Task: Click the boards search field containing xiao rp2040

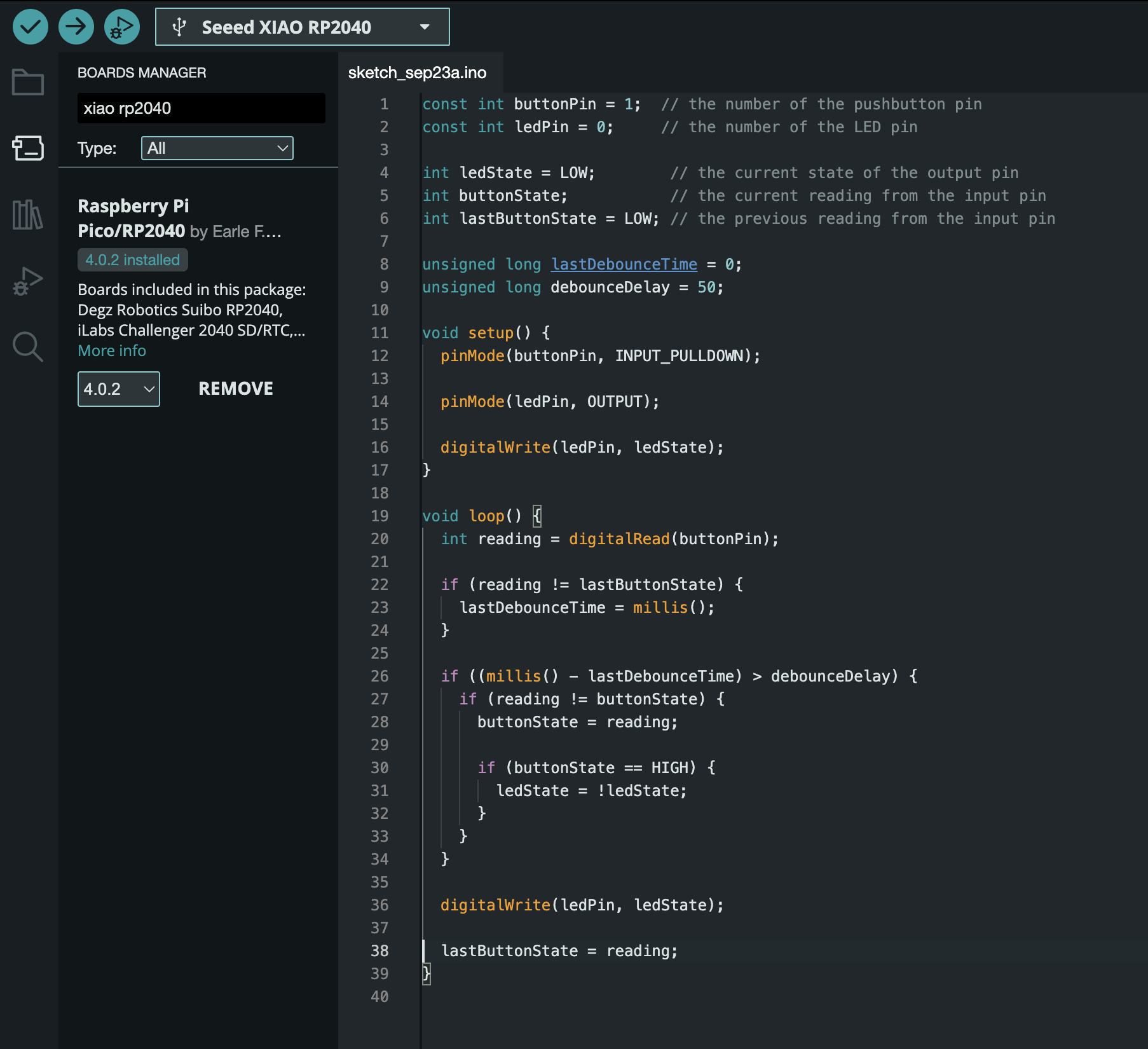Action: point(201,108)
